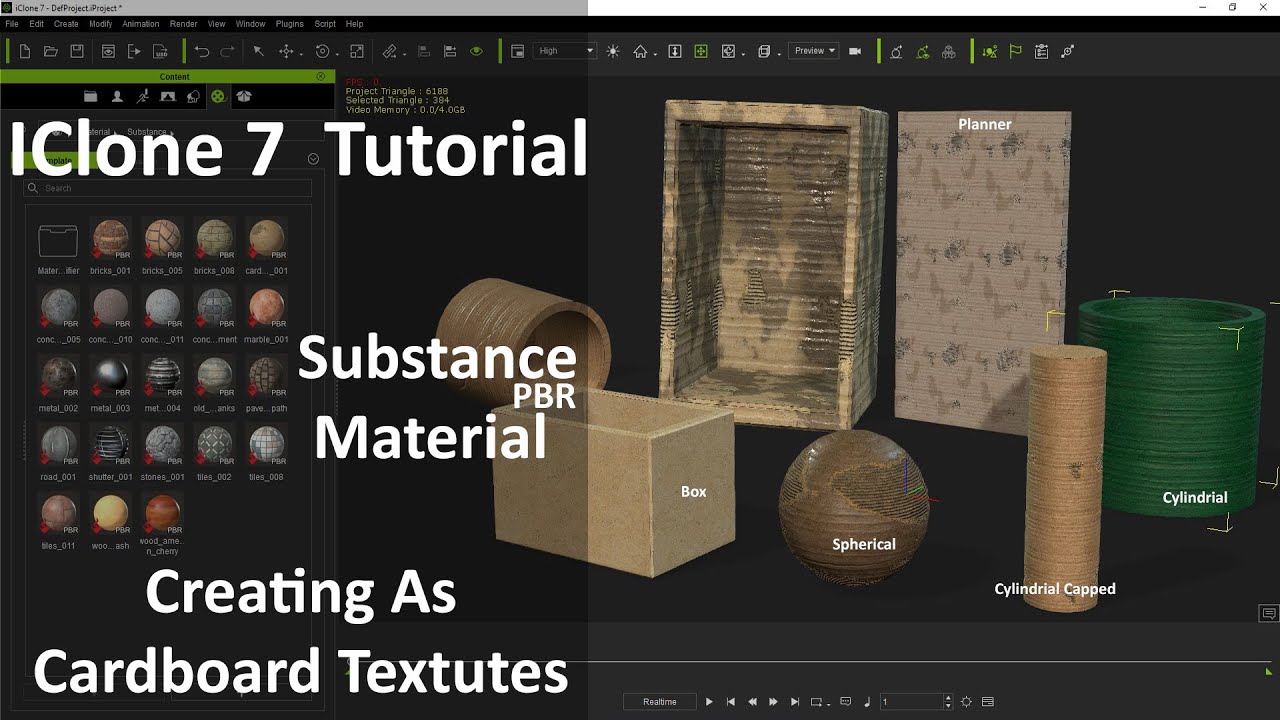
Task: Open the quality dropdown showing High
Action: tap(565, 51)
